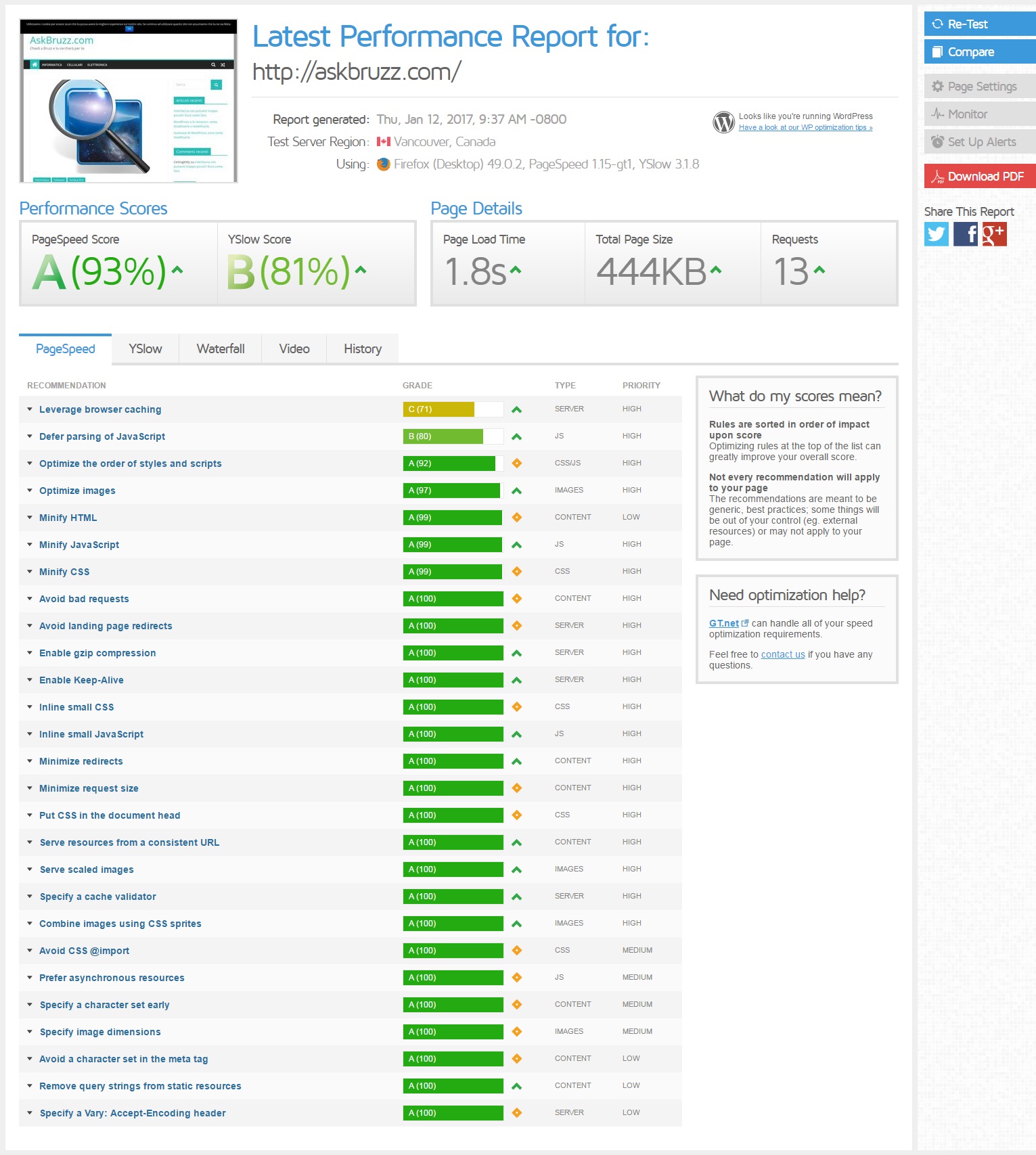
Task: Click the WordPress logo icon
Action: [723, 122]
